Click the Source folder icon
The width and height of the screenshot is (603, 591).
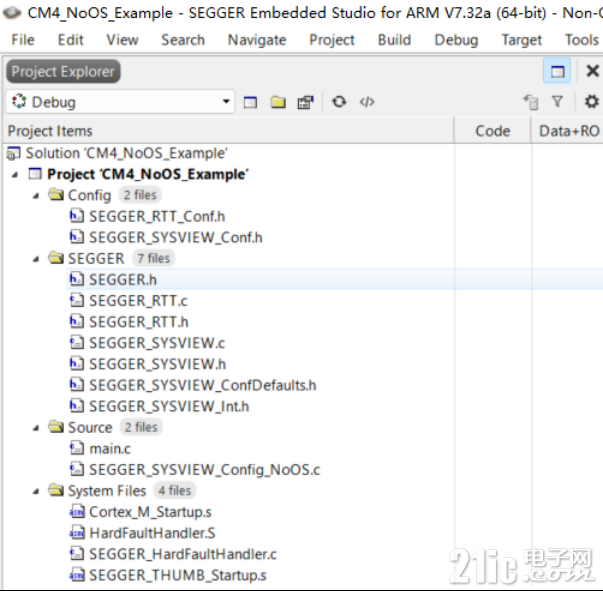click(56, 426)
